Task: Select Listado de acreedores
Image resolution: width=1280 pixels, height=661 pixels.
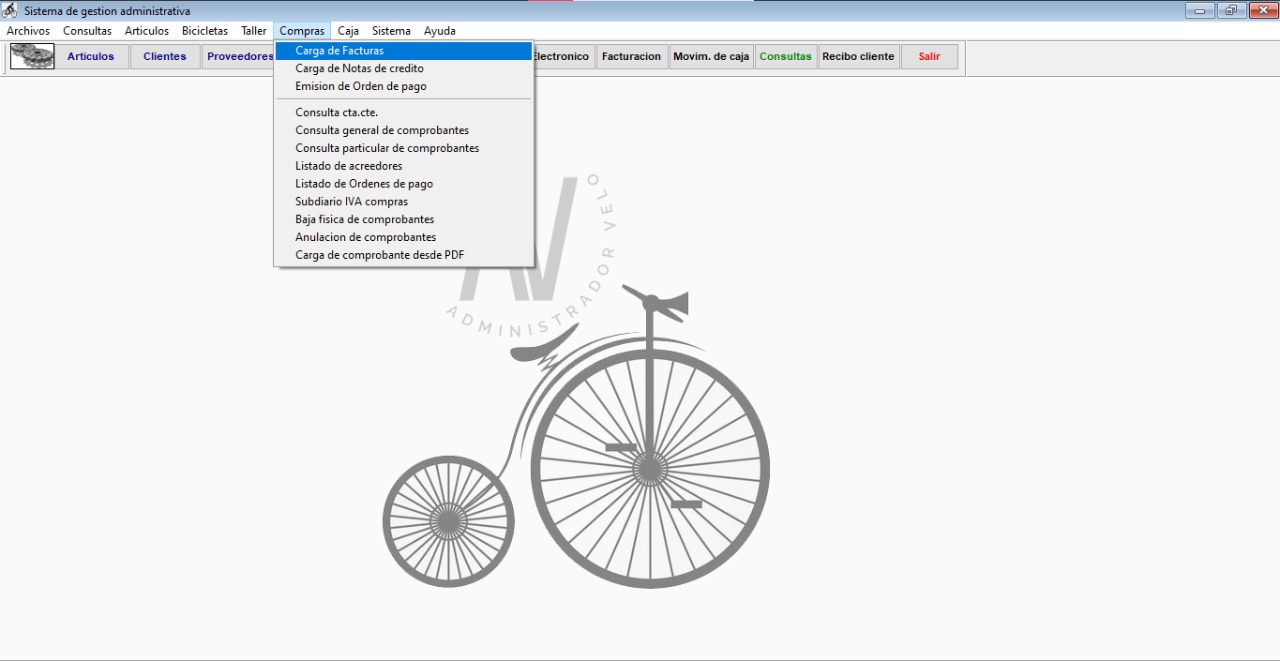Action: [404, 166]
